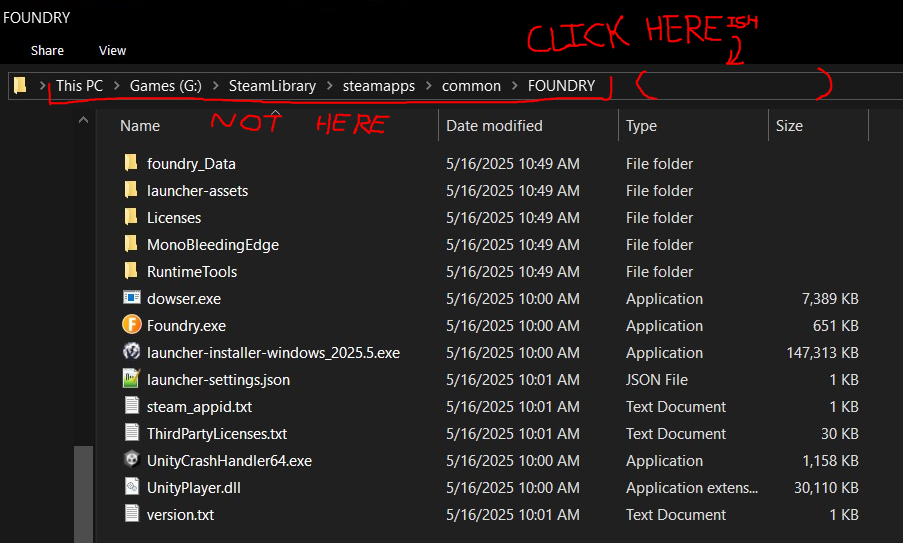903x543 pixels.
Task: Select the dowser.exe application icon
Action: [132, 298]
